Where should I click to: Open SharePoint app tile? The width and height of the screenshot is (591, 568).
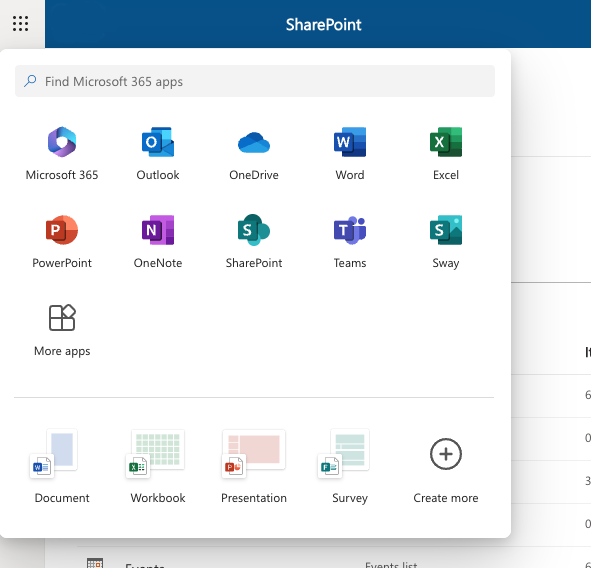pyautogui.click(x=254, y=241)
